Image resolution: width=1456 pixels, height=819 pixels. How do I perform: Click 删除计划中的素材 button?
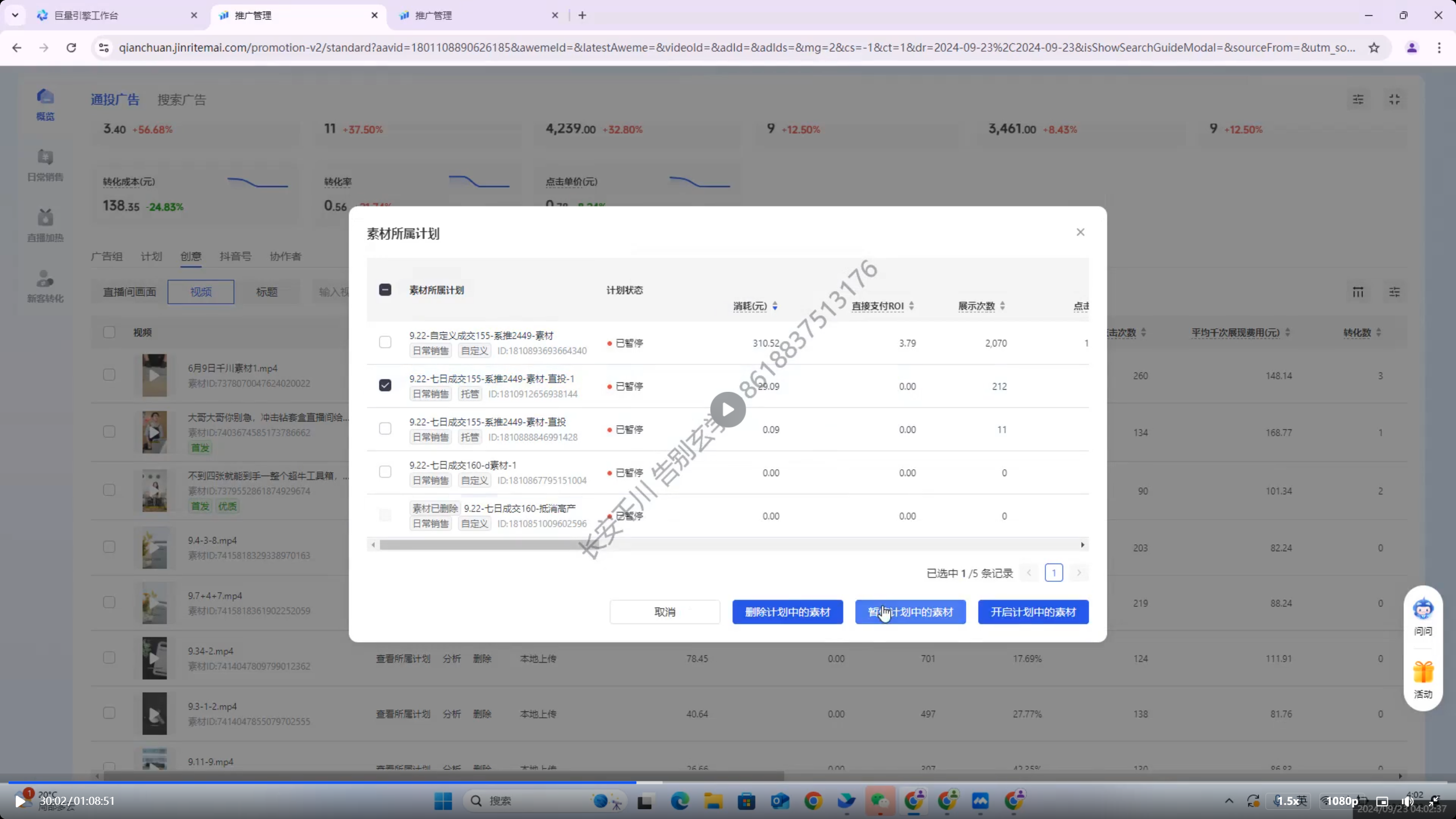pos(787,612)
